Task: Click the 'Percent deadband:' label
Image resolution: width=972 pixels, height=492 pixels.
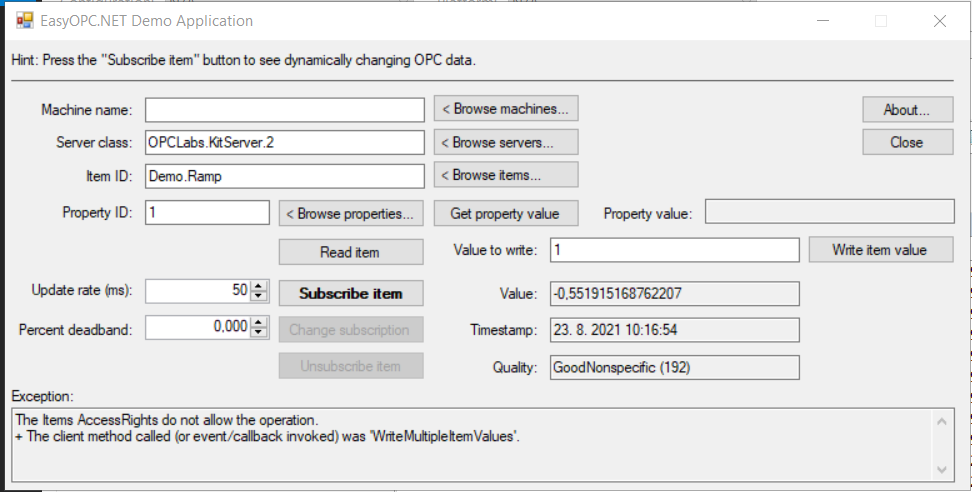Action: point(76,330)
